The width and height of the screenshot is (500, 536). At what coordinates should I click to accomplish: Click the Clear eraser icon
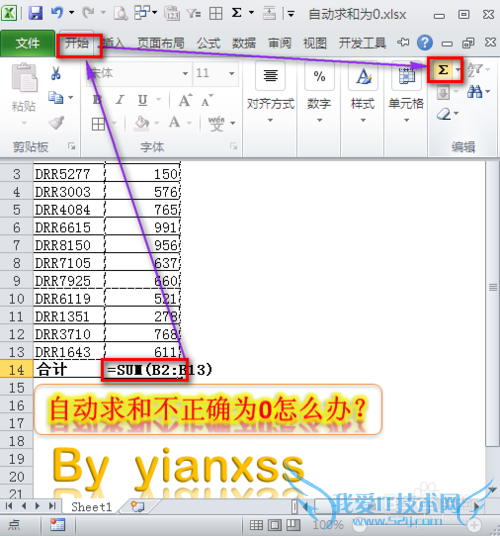coord(444,114)
